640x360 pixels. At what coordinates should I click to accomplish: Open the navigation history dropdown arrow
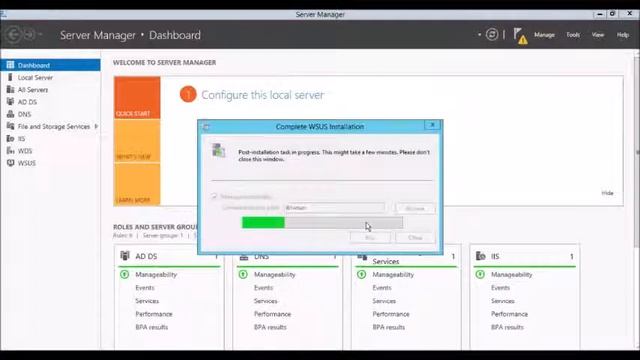[40, 35]
